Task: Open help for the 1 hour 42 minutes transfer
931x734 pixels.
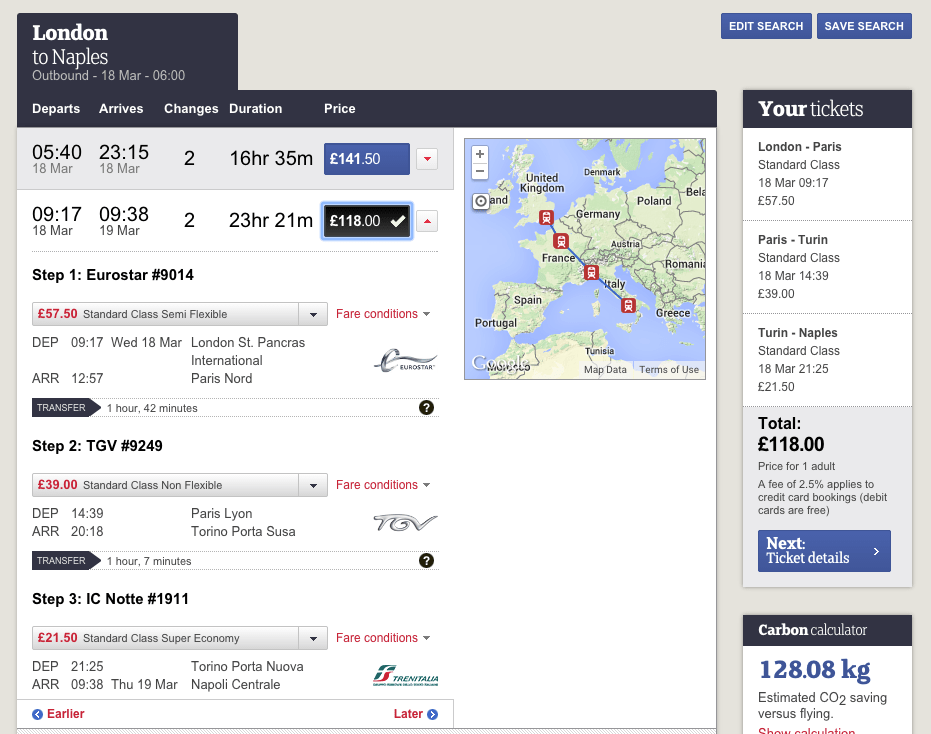Action: pyautogui.click(x=427, y=407)
